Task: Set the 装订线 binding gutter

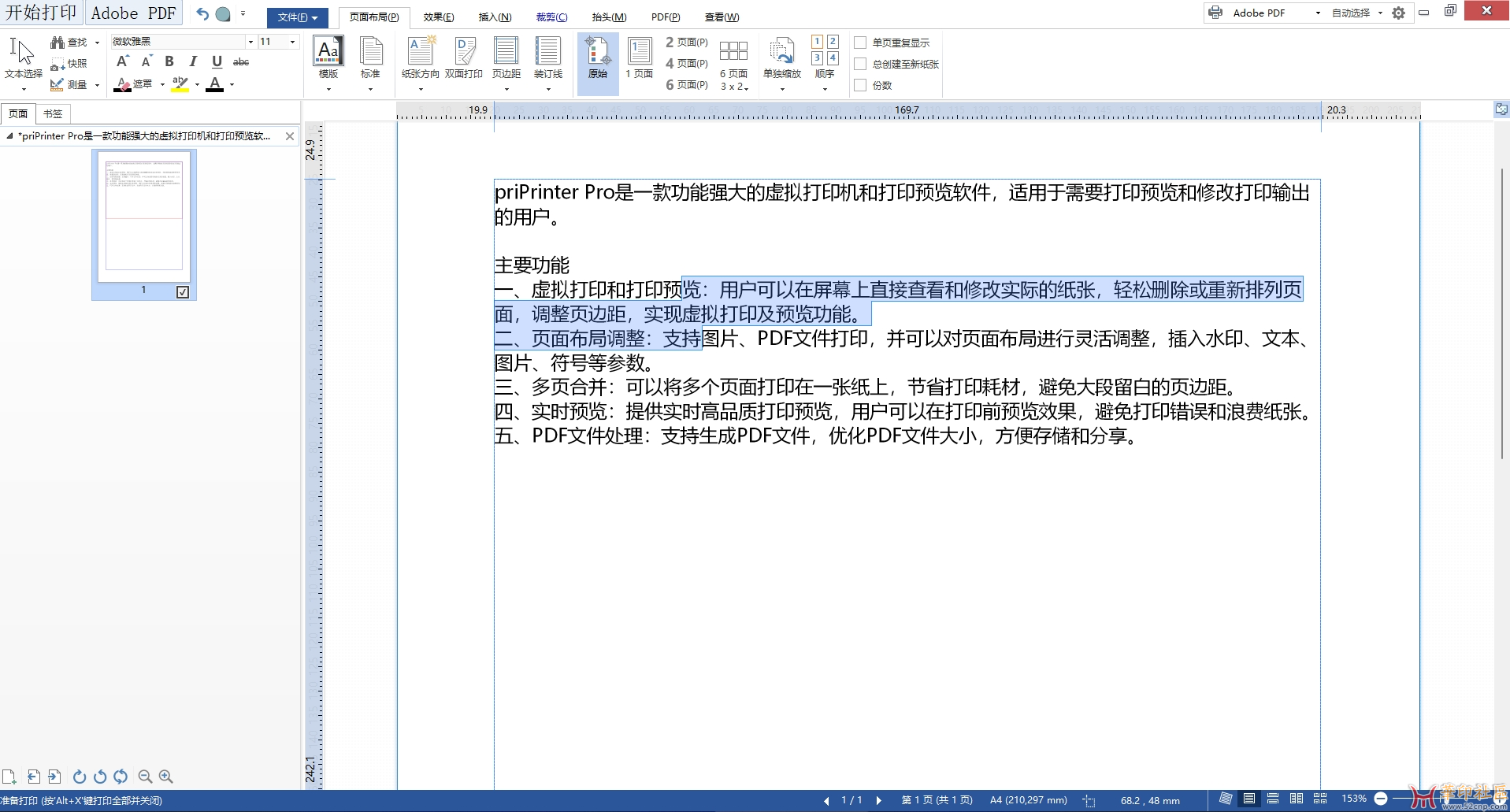Action: tap(547, 64)
